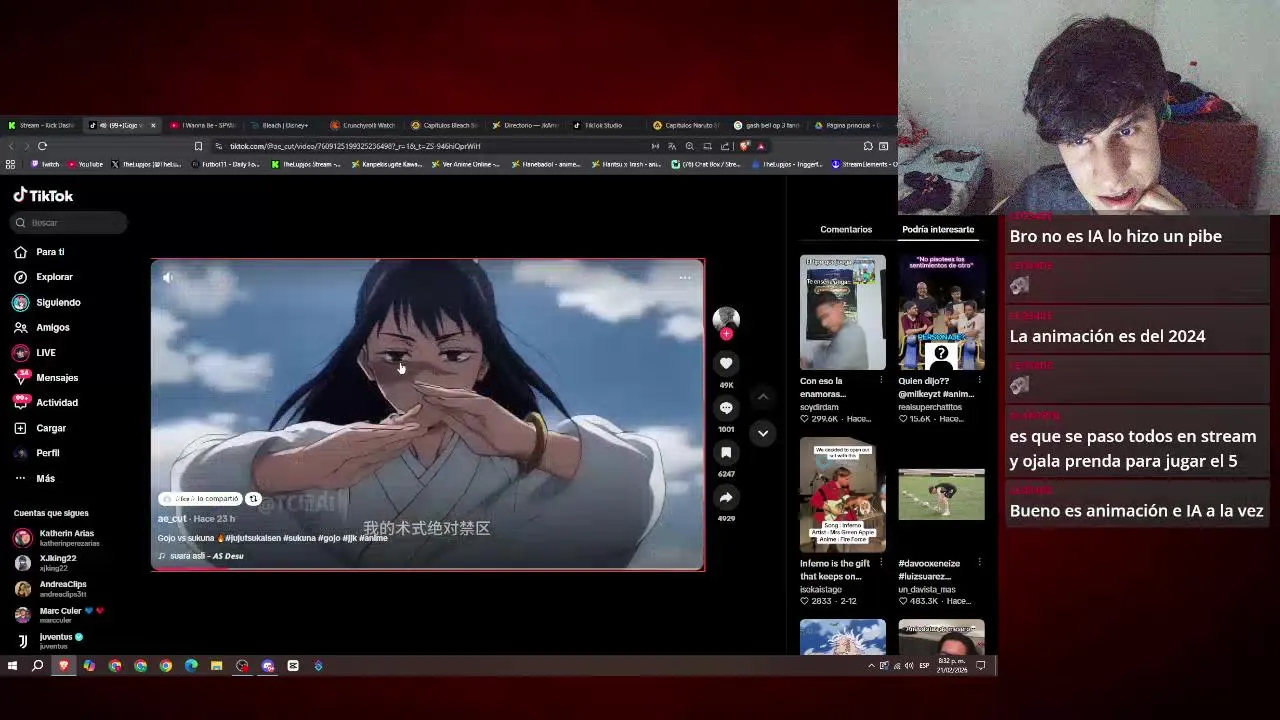Screen dimensions: 1280x720
Task: Open Microsoft Edge from taskbar
Action: coord(191,666)
